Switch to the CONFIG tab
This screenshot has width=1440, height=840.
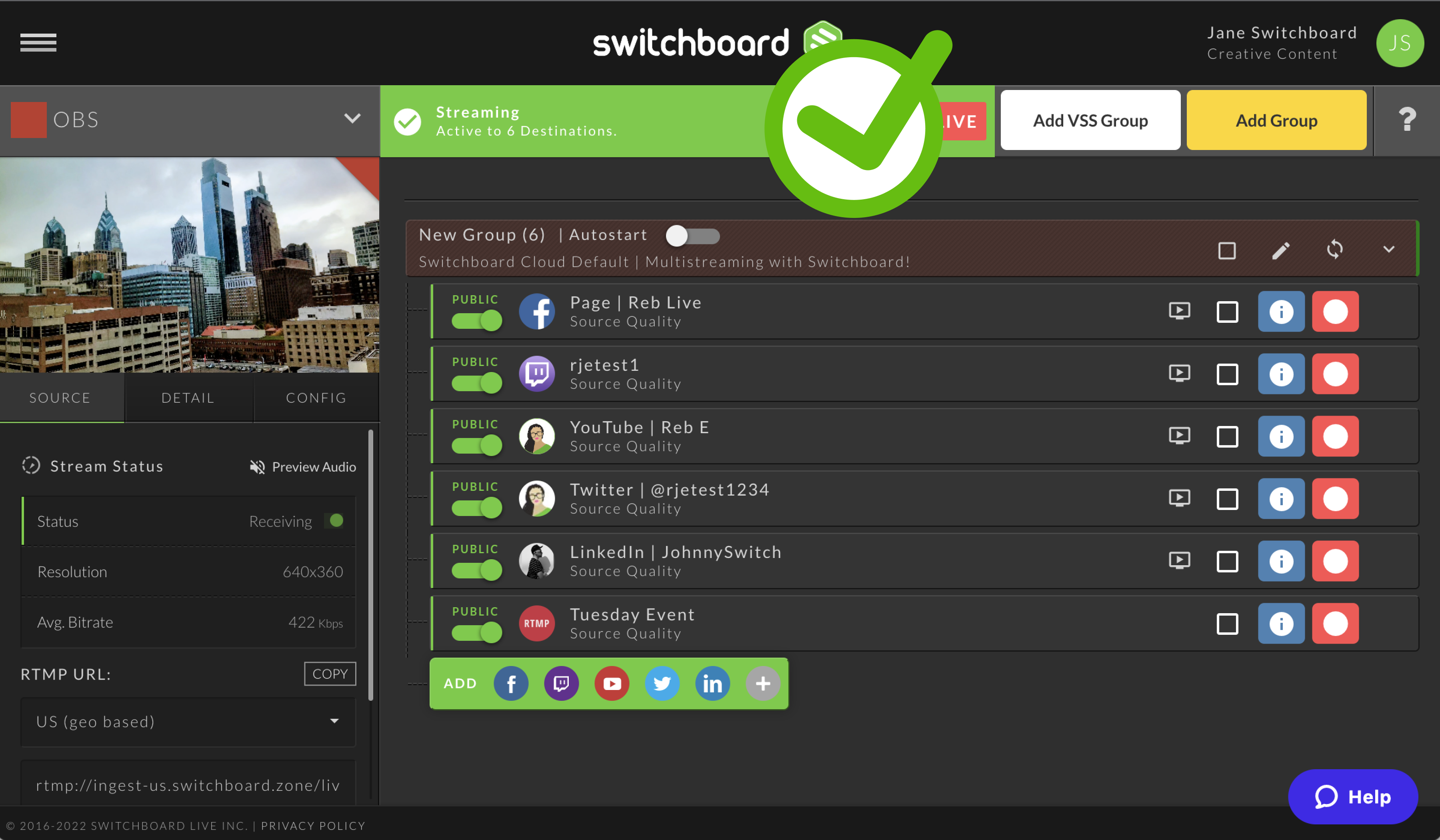point(316,397)
